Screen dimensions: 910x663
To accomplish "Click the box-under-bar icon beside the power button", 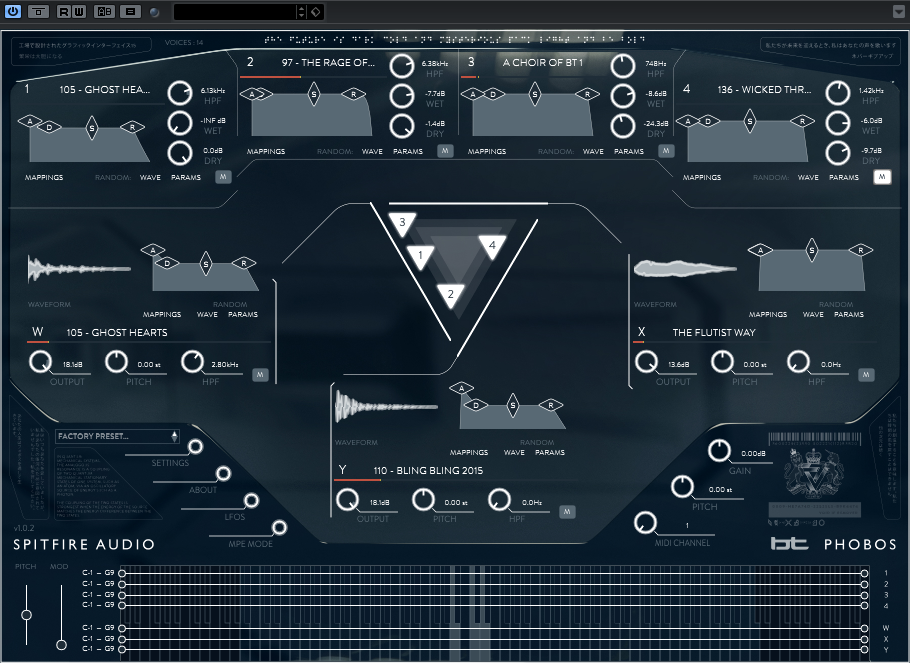I will pyautogui.click(x=39, y=12).
